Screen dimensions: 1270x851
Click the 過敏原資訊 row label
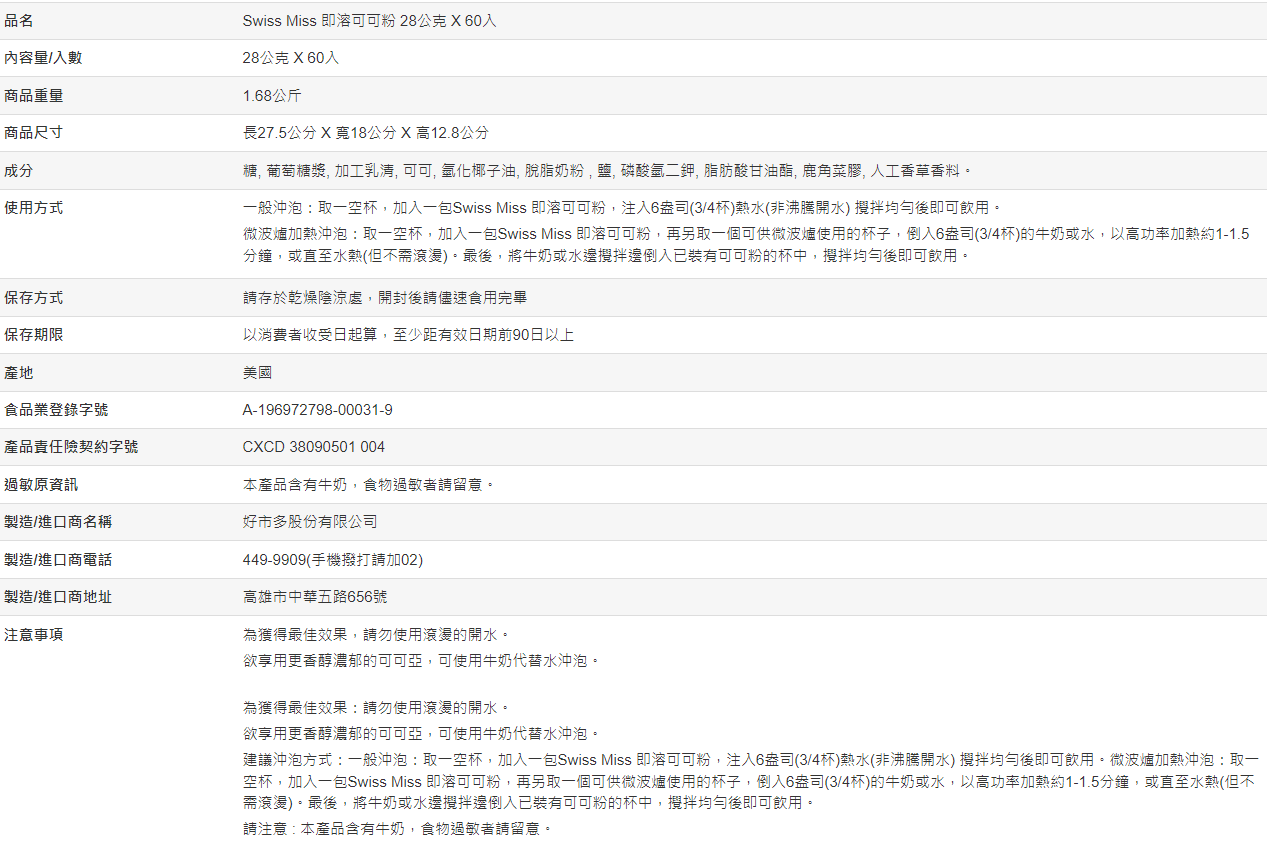point(40,485)
